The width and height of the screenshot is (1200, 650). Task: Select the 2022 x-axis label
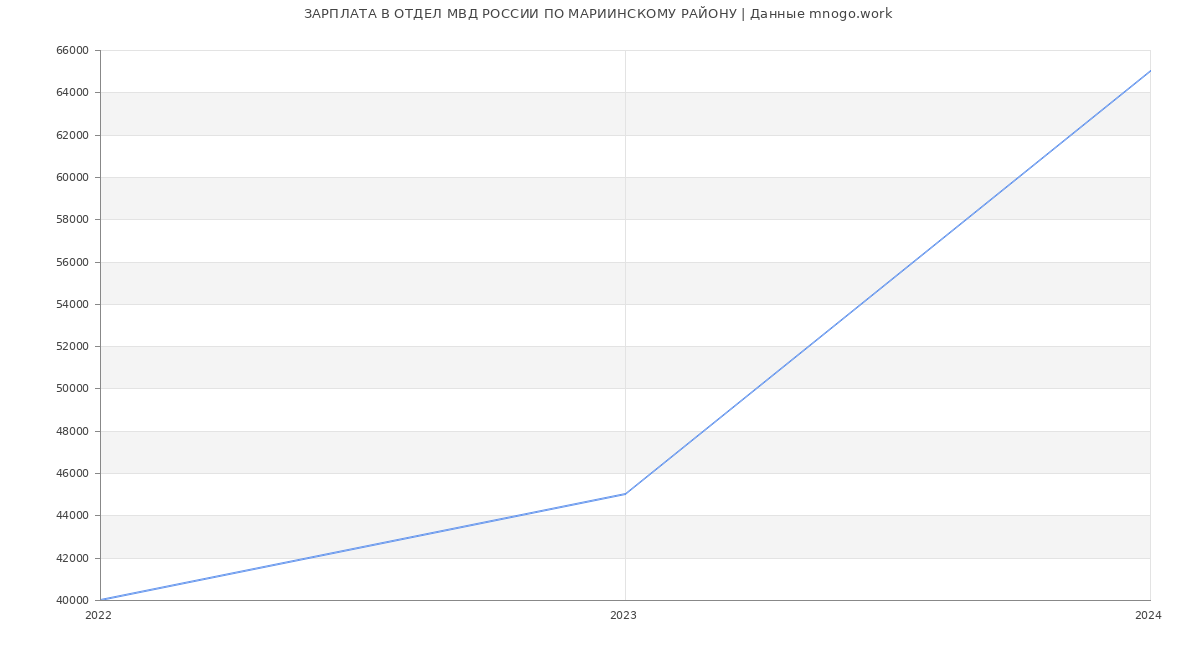98,616
